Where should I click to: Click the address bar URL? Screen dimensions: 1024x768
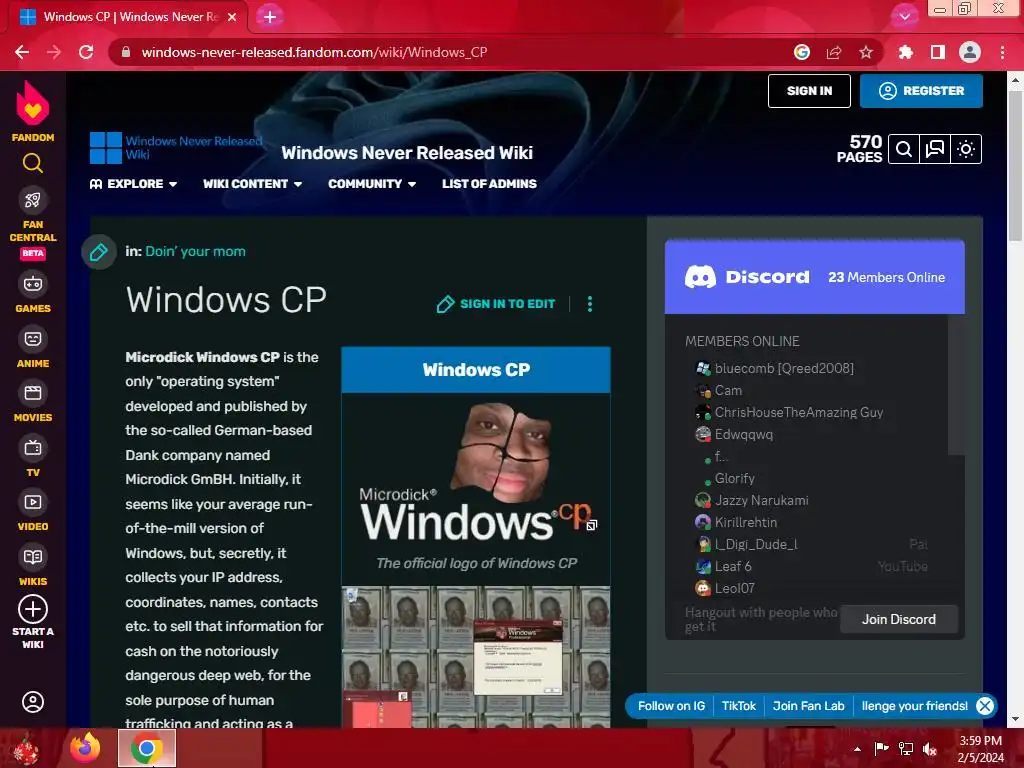314,52
